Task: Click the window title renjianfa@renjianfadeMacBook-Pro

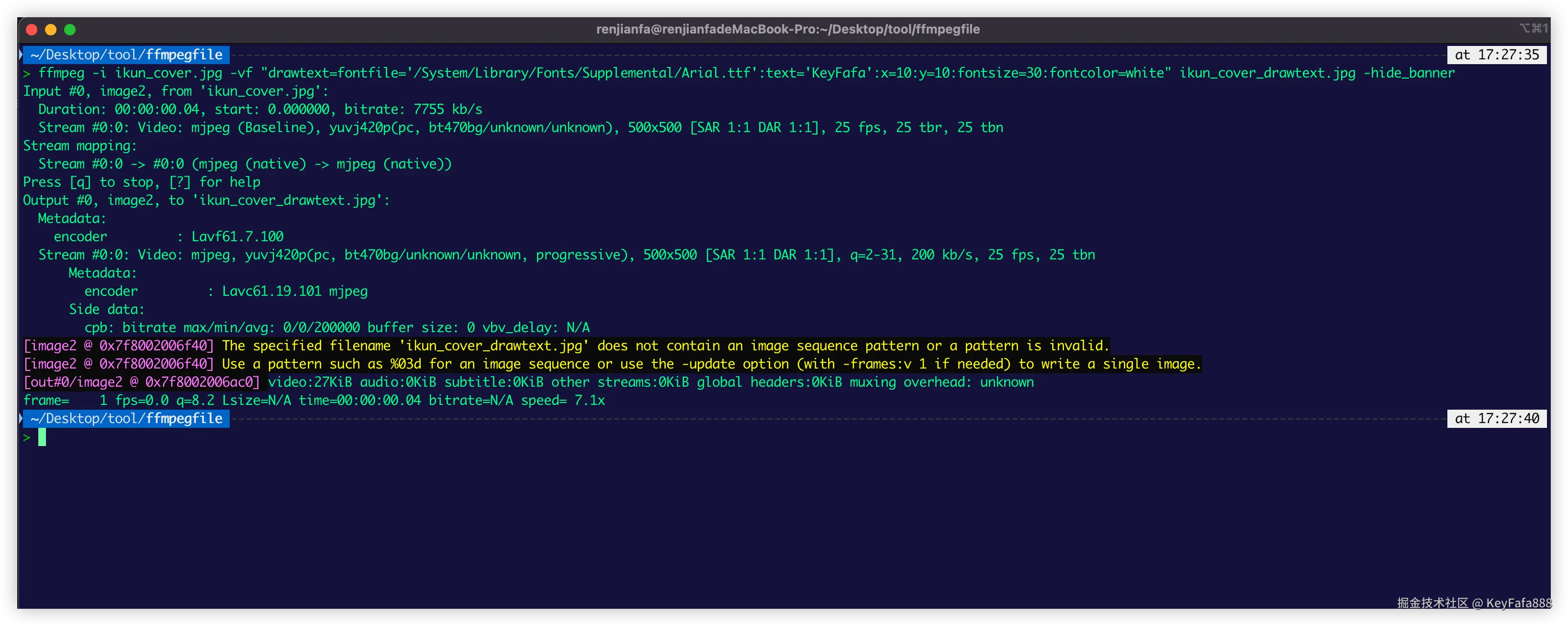Action: tap(787, 29)
